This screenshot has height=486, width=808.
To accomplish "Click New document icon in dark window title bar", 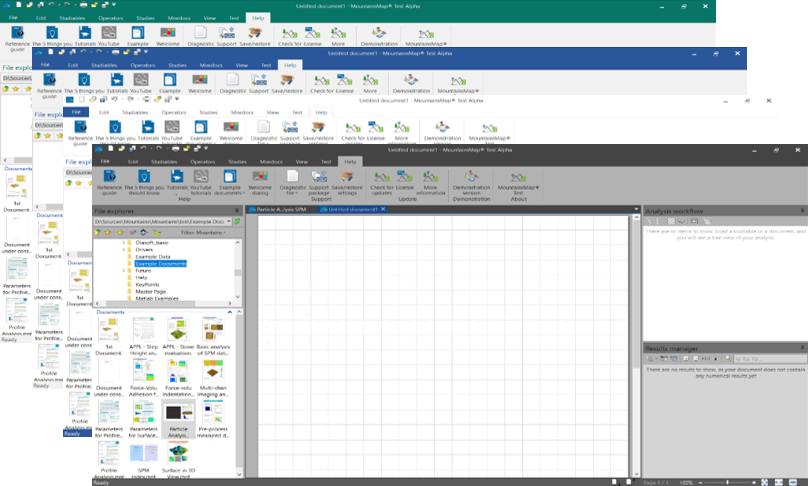I will [x=111, y=149].
